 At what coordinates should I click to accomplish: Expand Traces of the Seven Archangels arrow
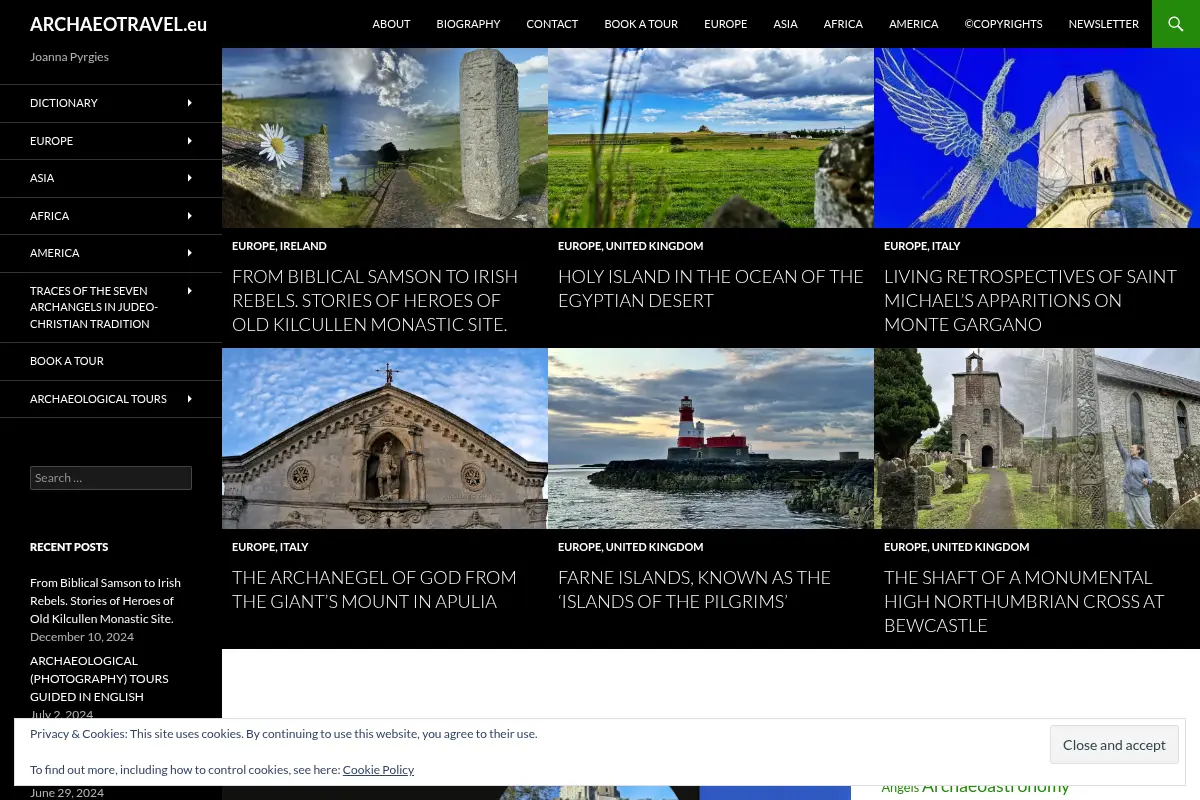(x=190, y=291)
